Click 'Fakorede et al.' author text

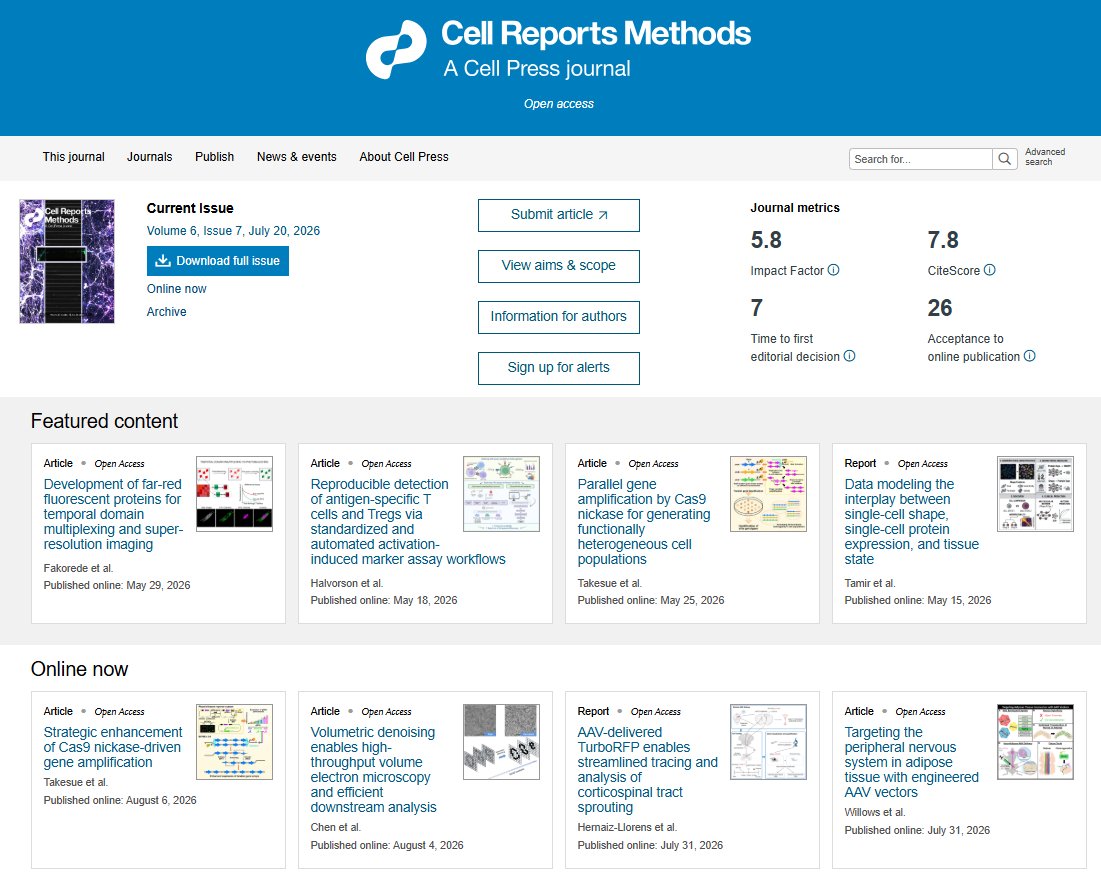tap(78, 568)
